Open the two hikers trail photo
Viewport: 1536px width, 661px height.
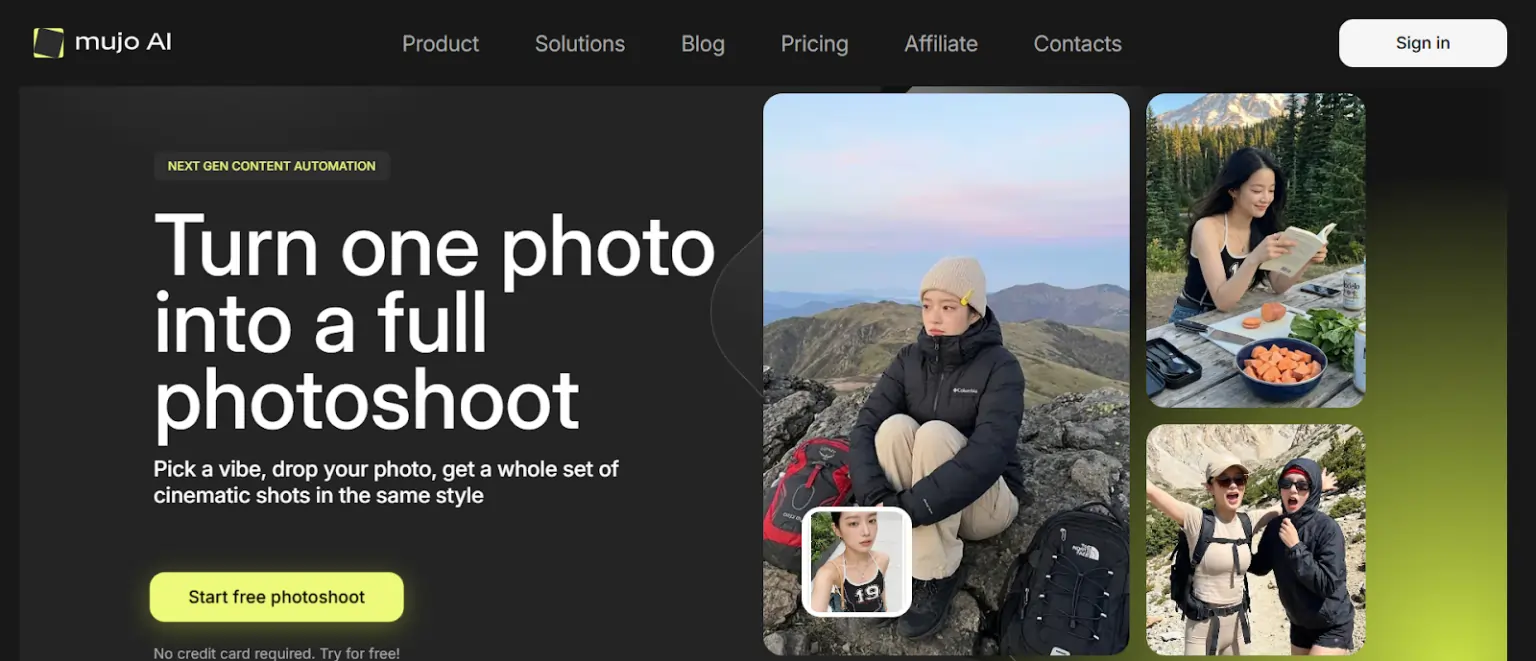tap(1255, 540)
